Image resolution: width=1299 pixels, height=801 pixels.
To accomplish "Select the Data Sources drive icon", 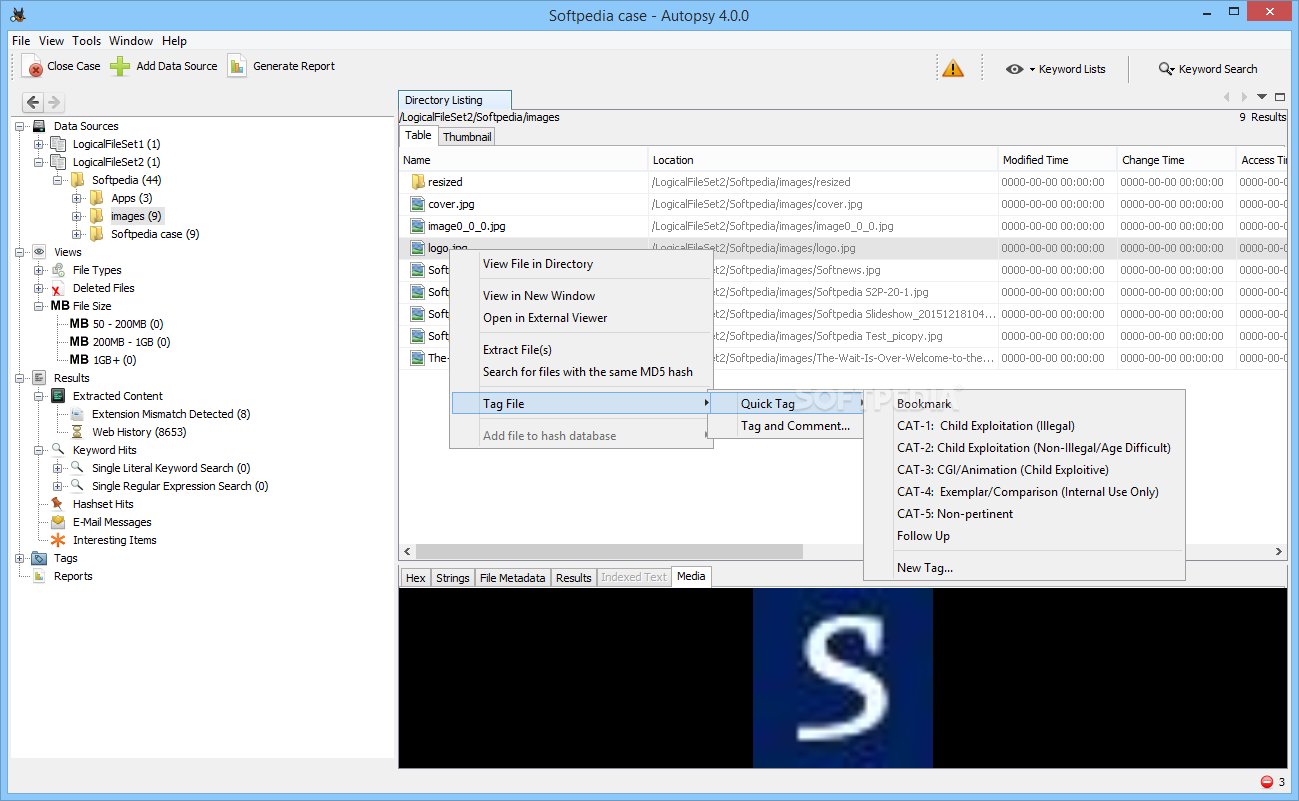I will pos(40,126).
